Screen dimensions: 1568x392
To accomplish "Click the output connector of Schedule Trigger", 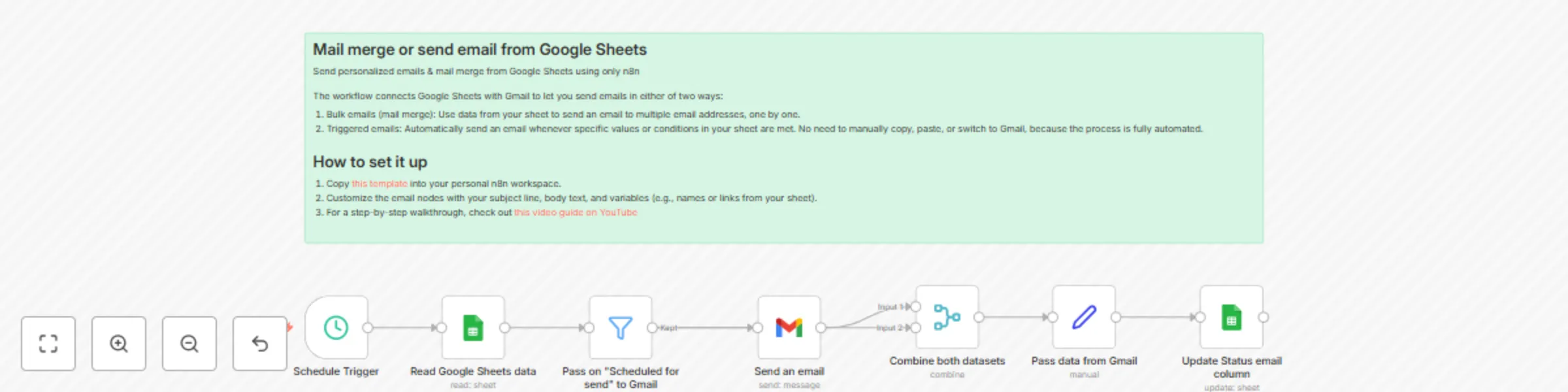I will (x=367, y=328).
